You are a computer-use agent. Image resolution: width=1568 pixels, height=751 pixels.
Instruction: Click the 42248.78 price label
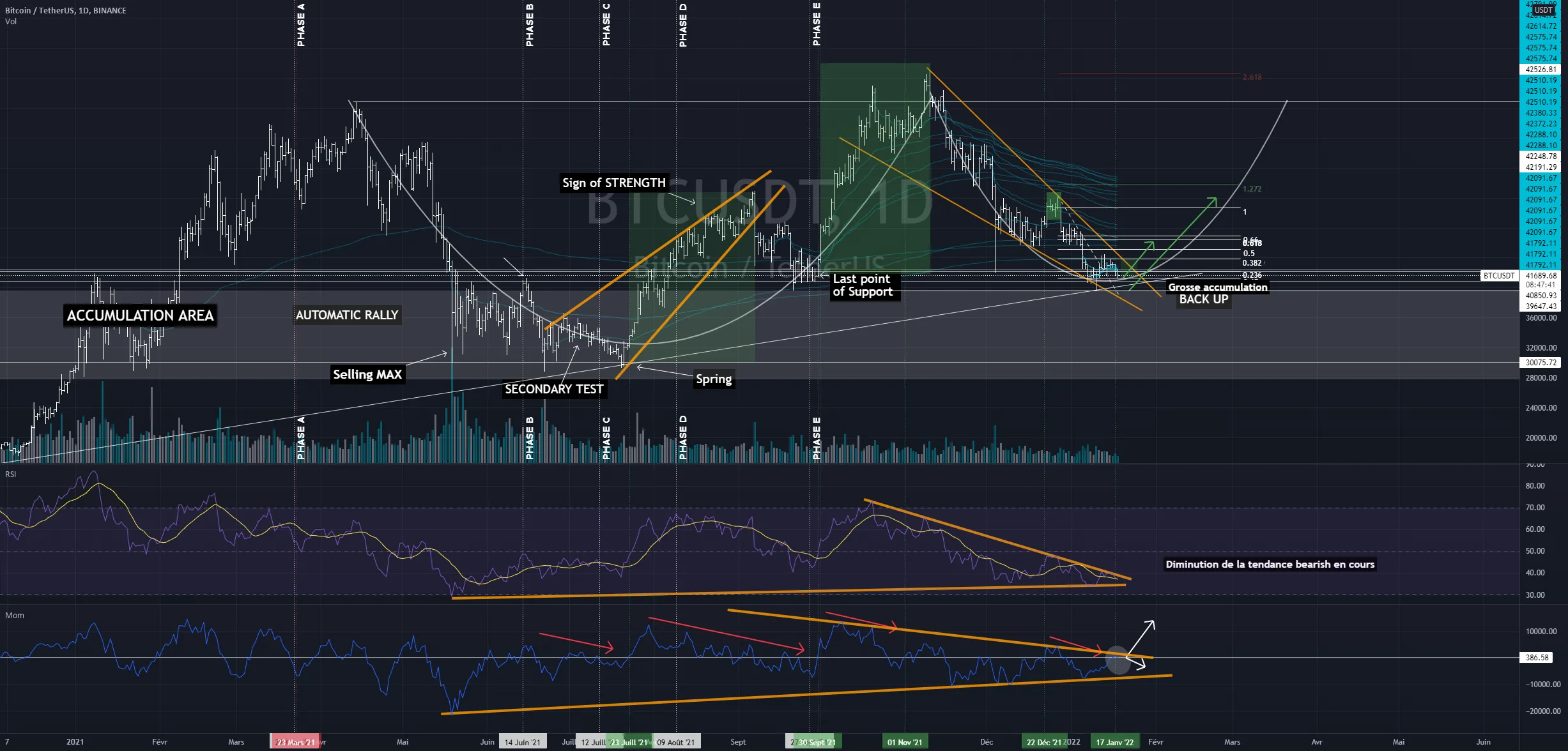[x=1541, y=156]
